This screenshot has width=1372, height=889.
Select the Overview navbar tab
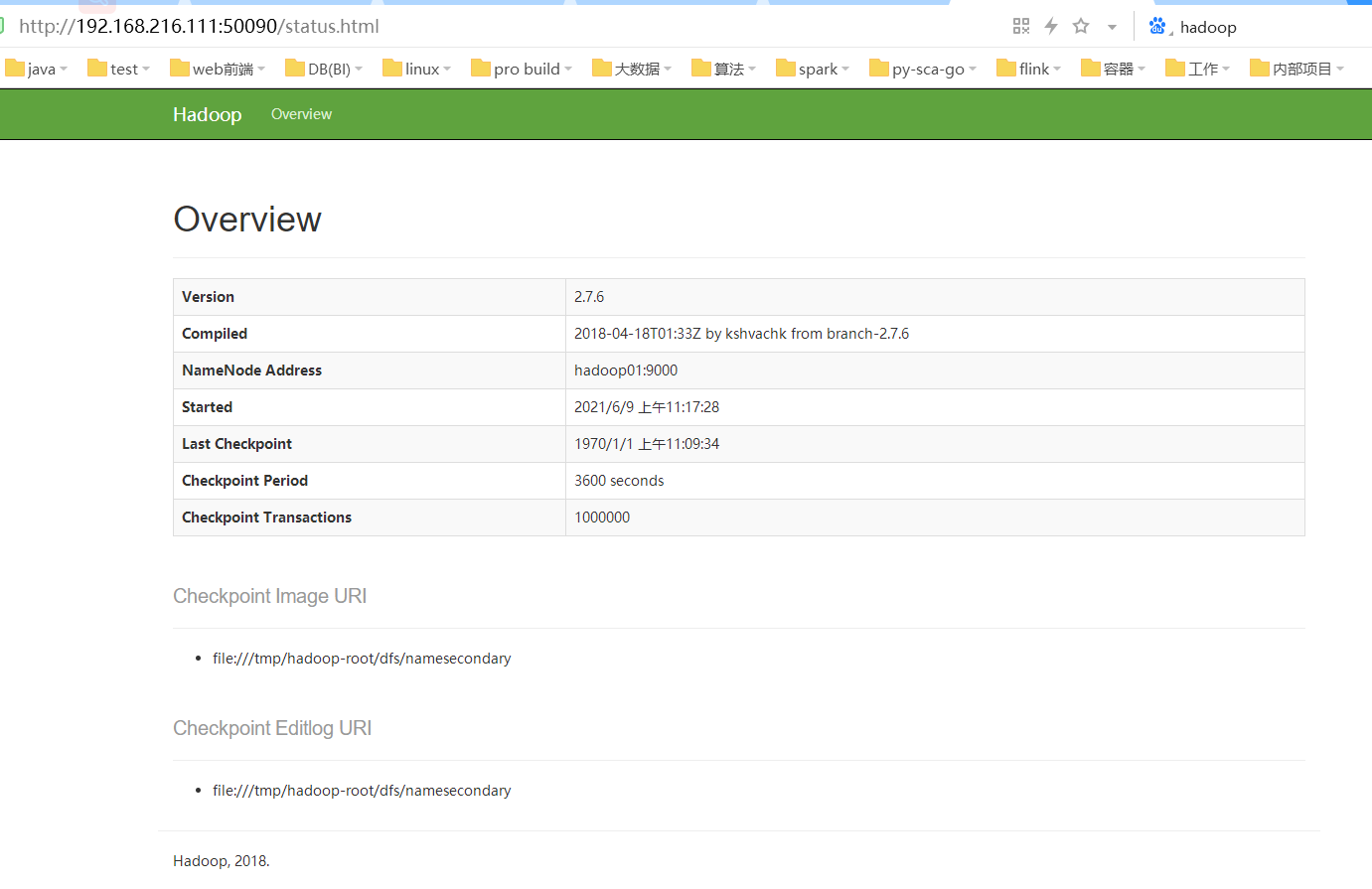coord(301,114)
